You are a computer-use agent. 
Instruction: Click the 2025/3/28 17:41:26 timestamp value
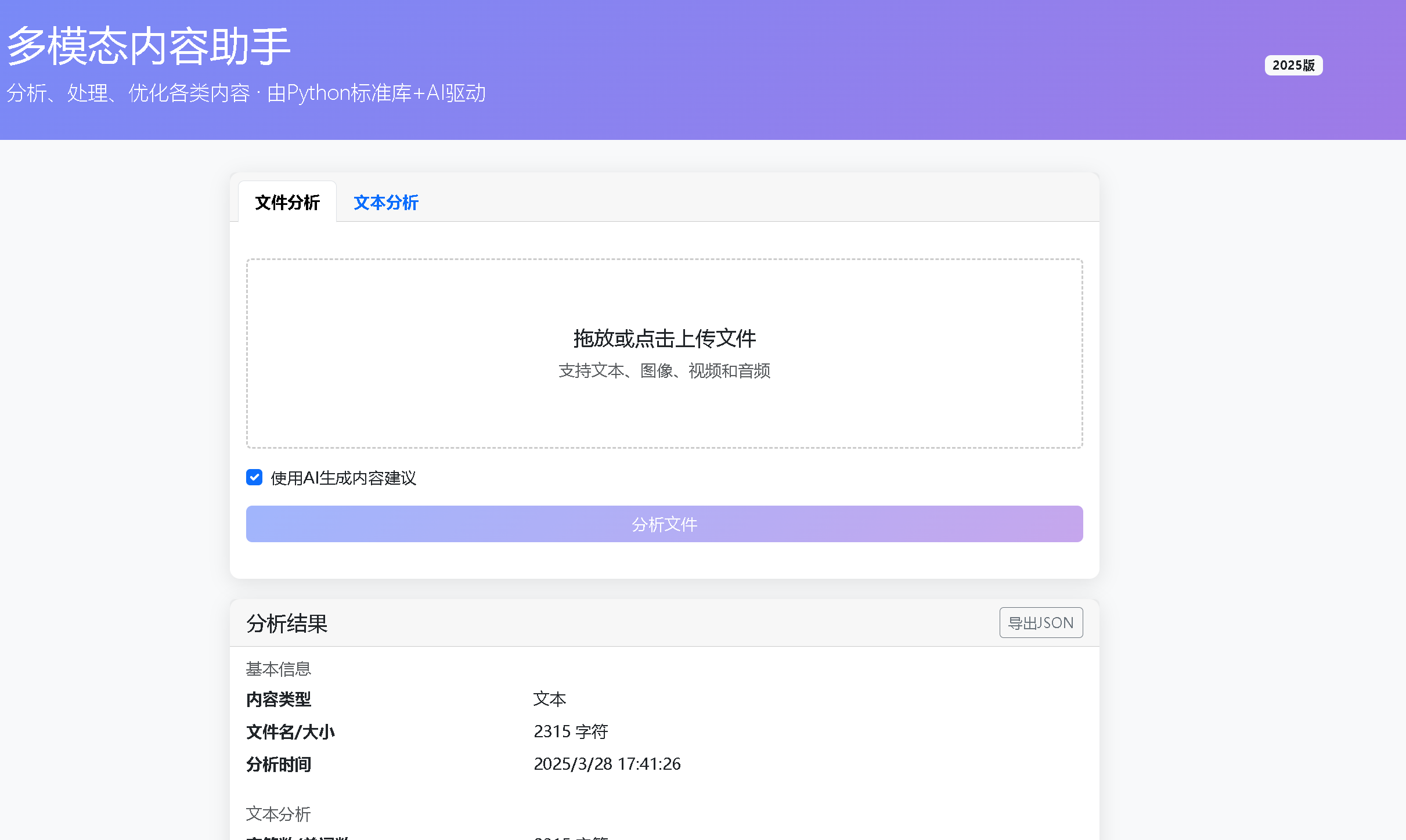click(607, 764)
